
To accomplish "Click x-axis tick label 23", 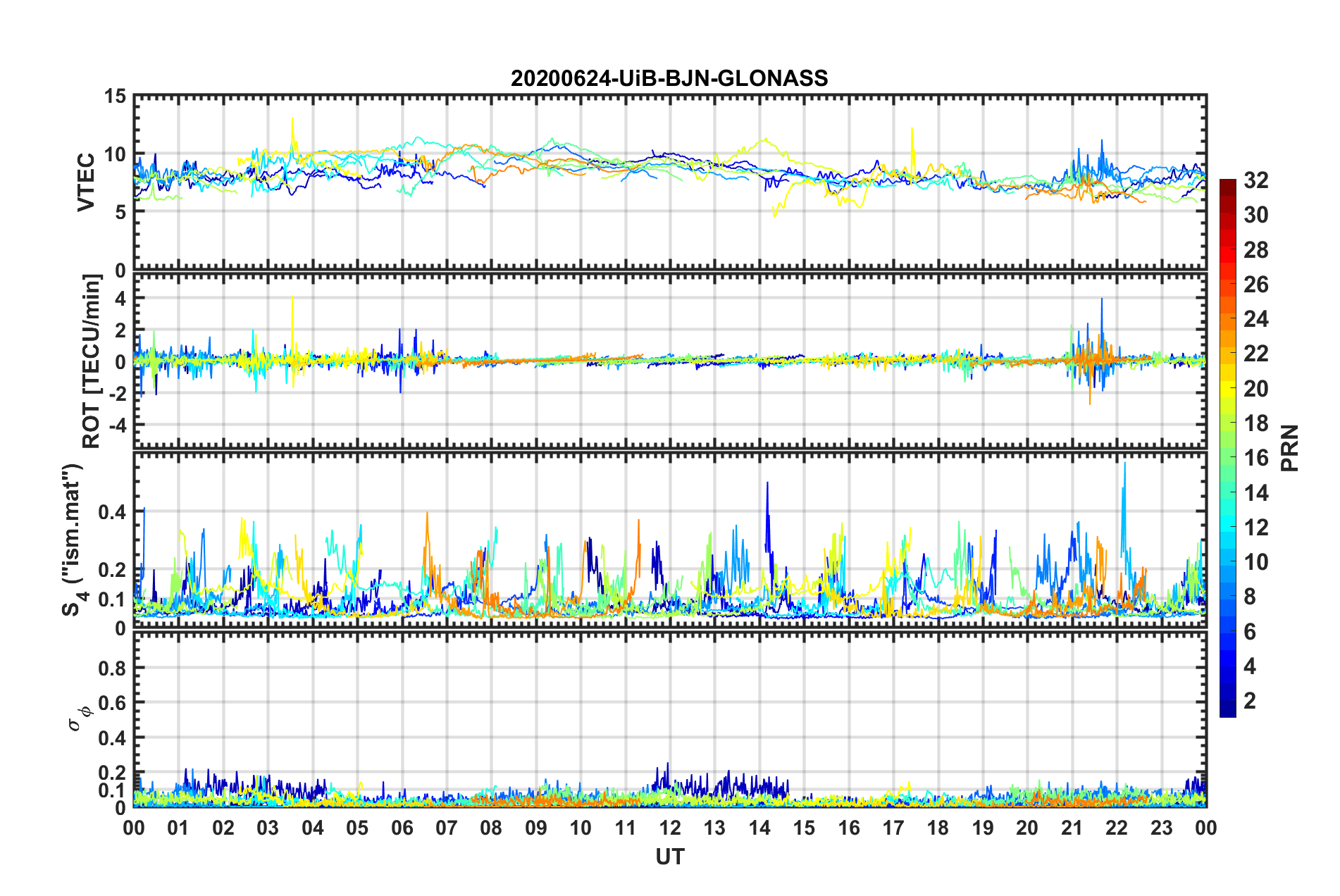I will (1161, 828).
